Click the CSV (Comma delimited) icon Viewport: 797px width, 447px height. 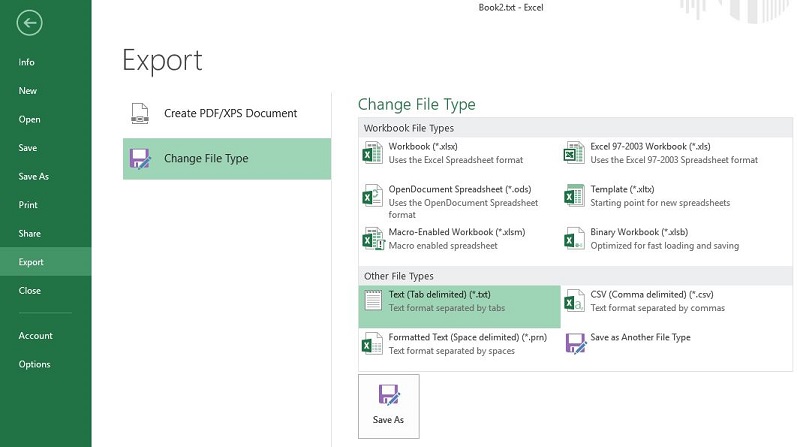tap(574, 301)
